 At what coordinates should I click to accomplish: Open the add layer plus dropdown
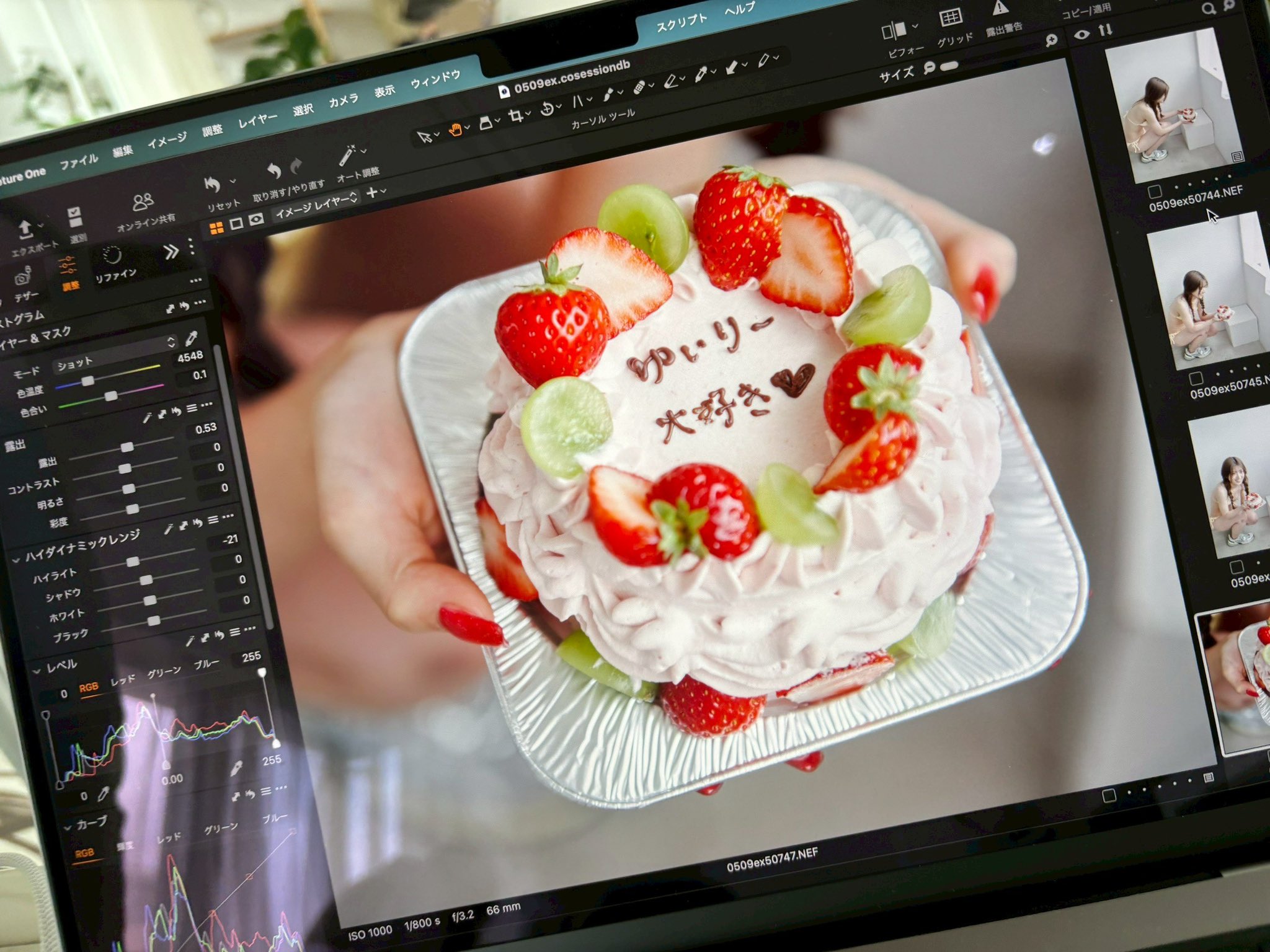point(376,192)
